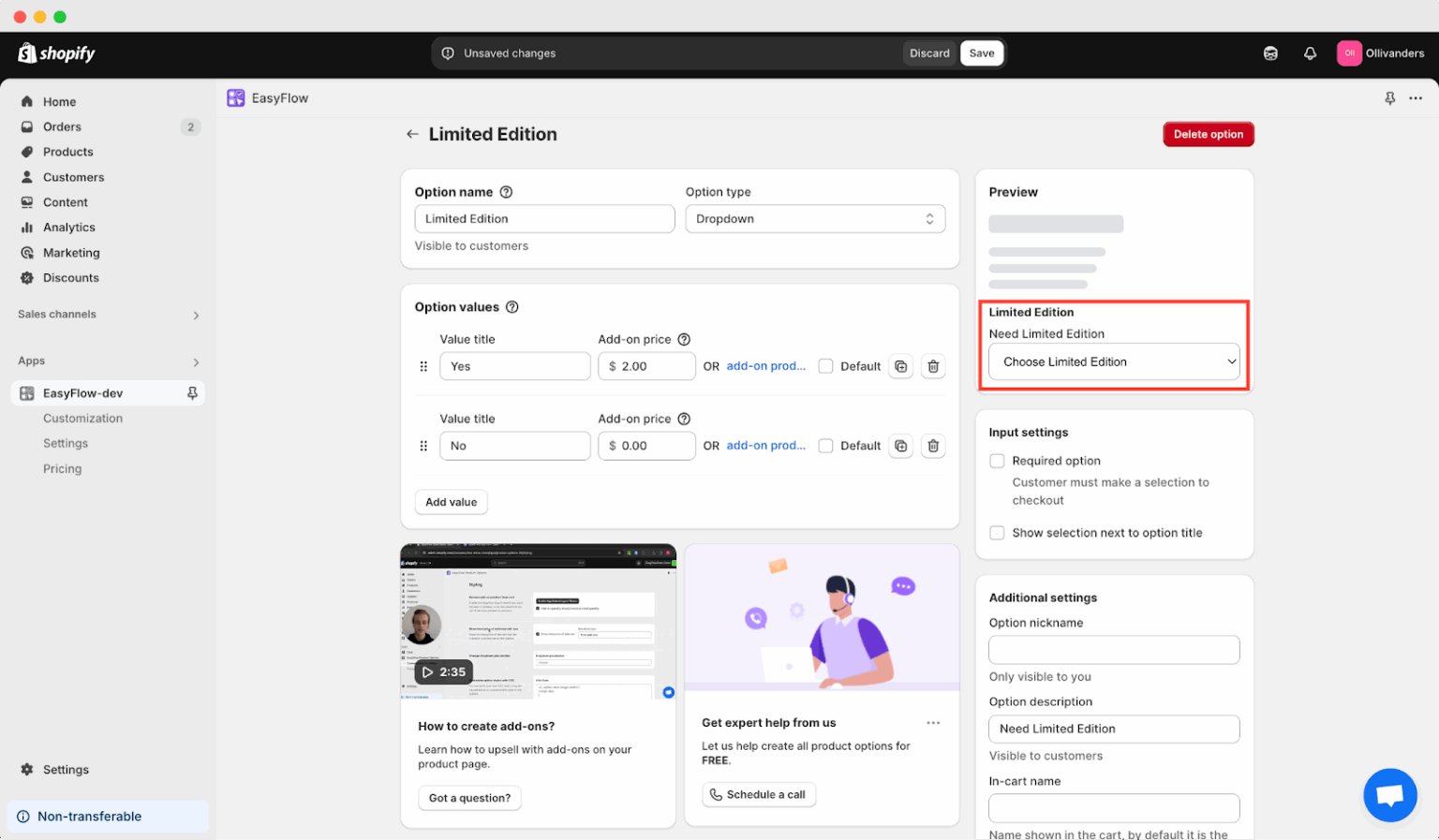Check Show selection next to option title

pyautogui.click(x=997, y=533)
